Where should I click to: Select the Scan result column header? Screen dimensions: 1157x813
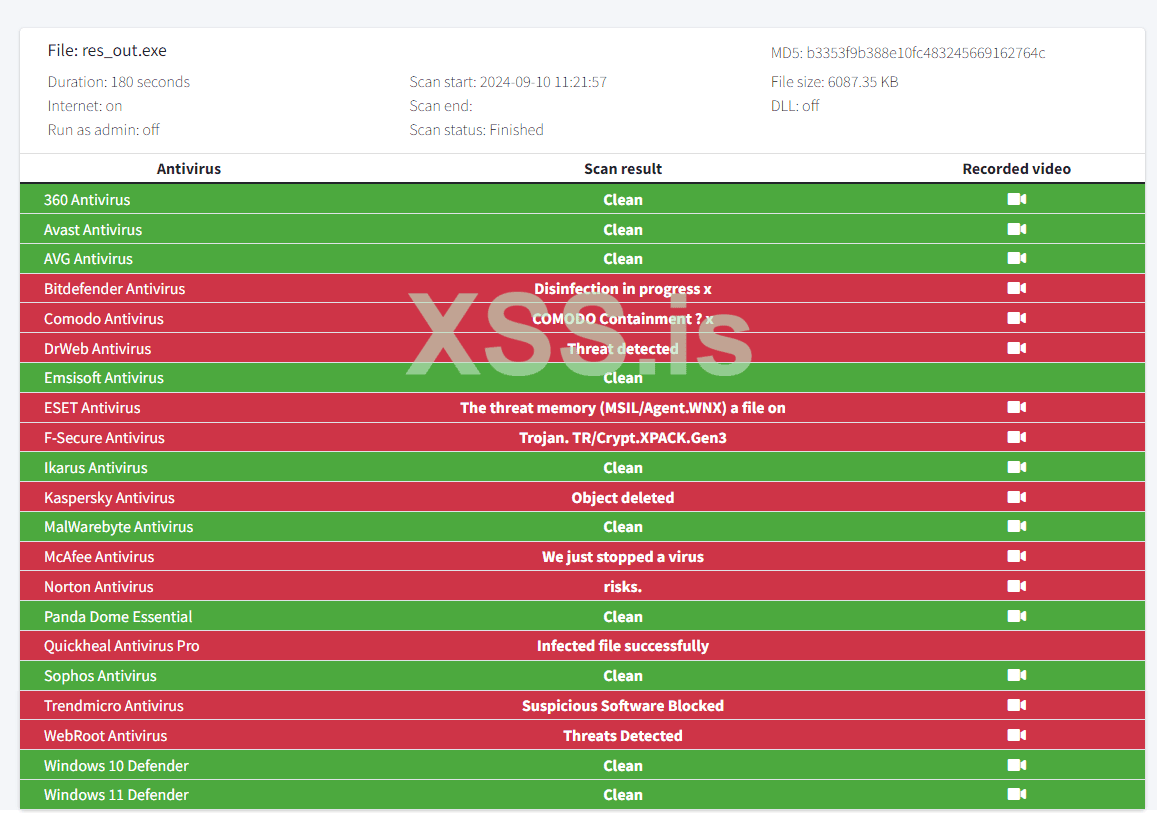click(x=623, y=169)
